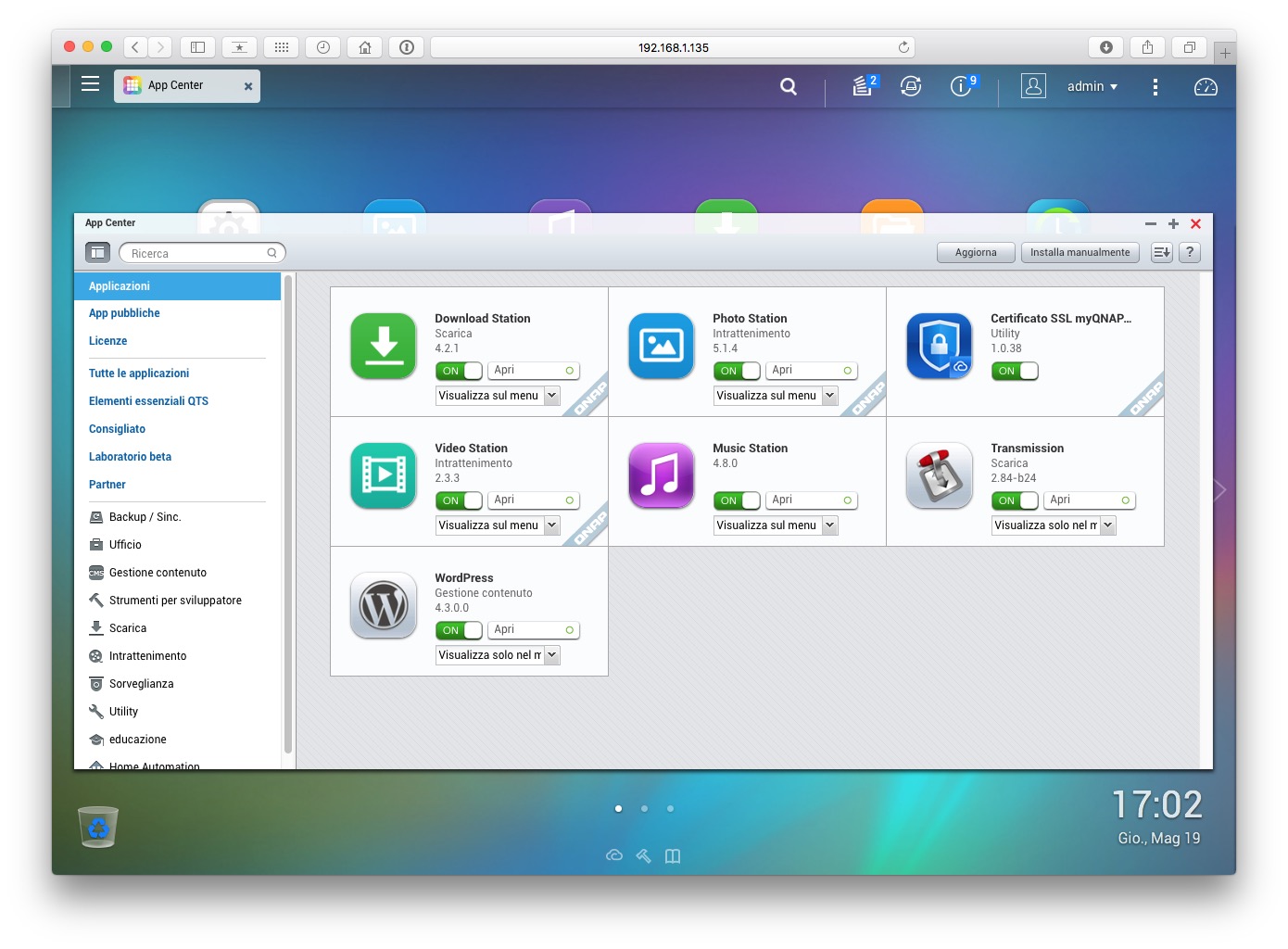Toggle Photo Station ON switch
The height and width of the screenshot is (949, 1288).
coord(738,371)
